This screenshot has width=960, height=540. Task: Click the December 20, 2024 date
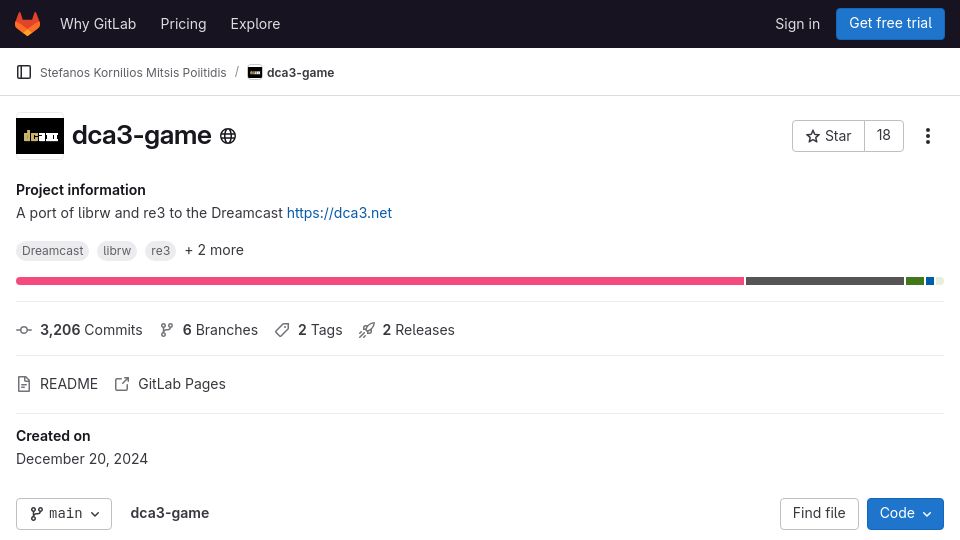click(x=82, y=459)
